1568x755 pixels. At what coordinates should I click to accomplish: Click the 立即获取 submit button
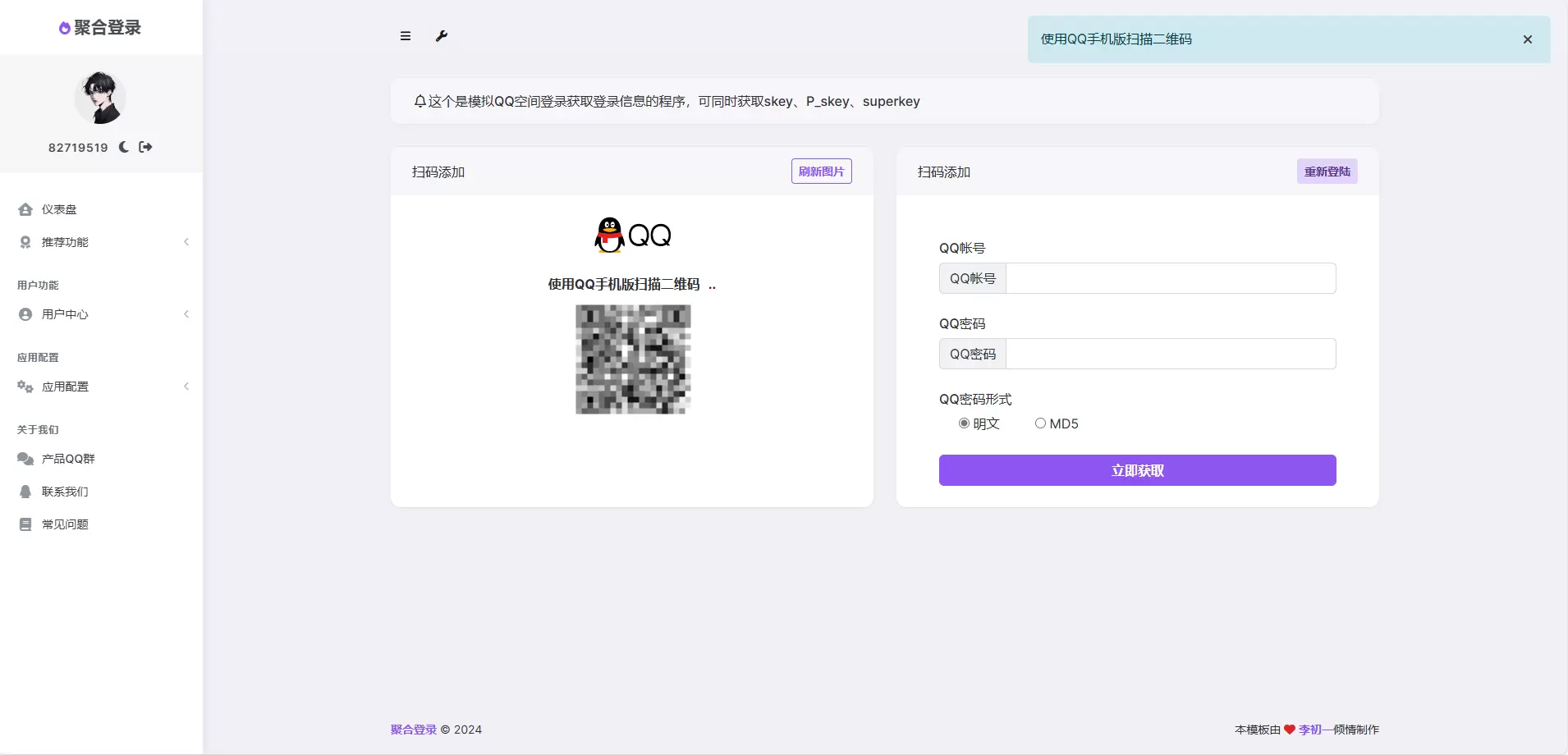click(1138, 470)
